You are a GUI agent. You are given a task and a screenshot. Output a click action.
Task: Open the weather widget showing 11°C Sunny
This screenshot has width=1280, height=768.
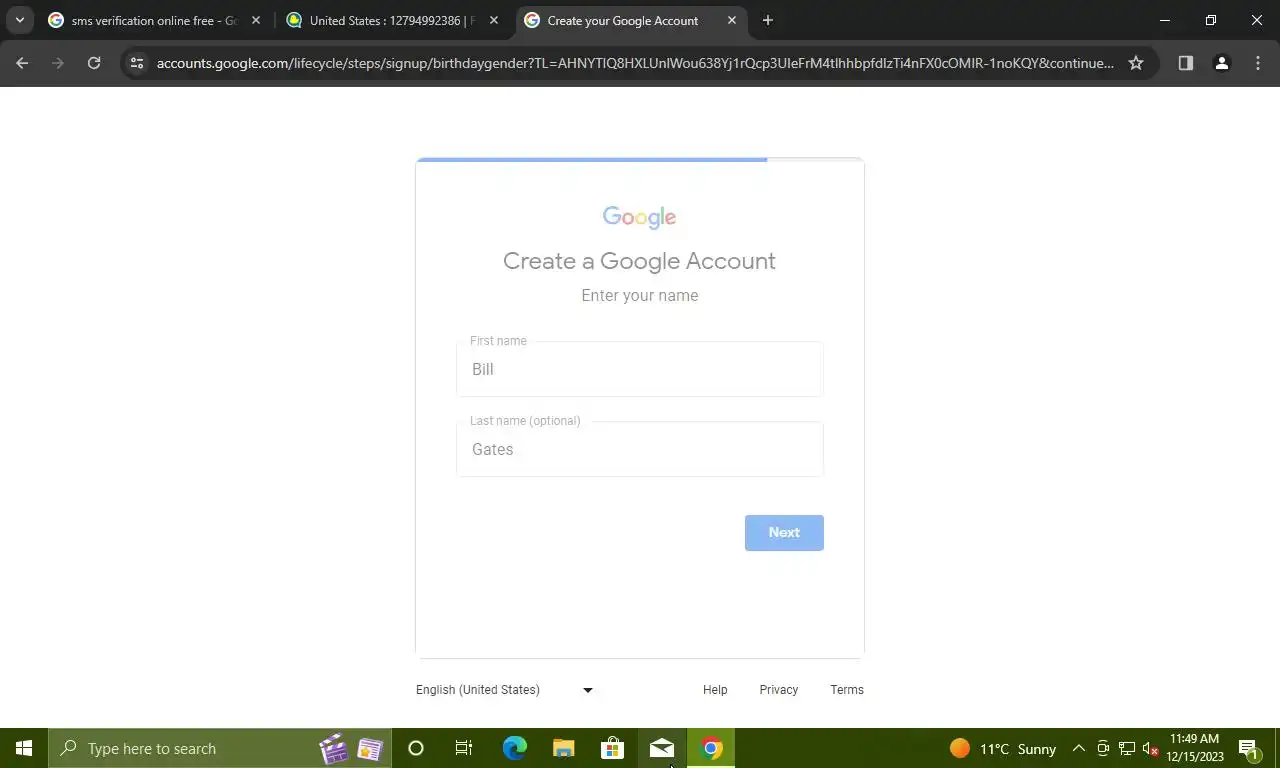point(1003,748)
